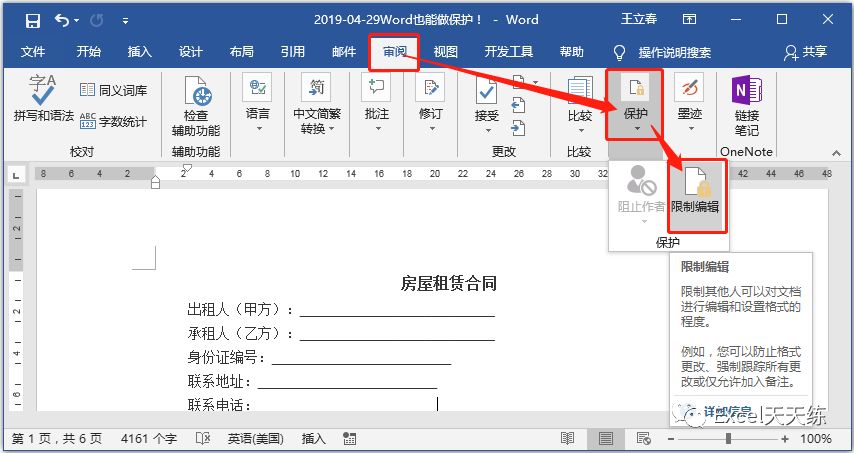Click the zoom in plus button
Screen dimensions: 854x453
click(785, 439)
